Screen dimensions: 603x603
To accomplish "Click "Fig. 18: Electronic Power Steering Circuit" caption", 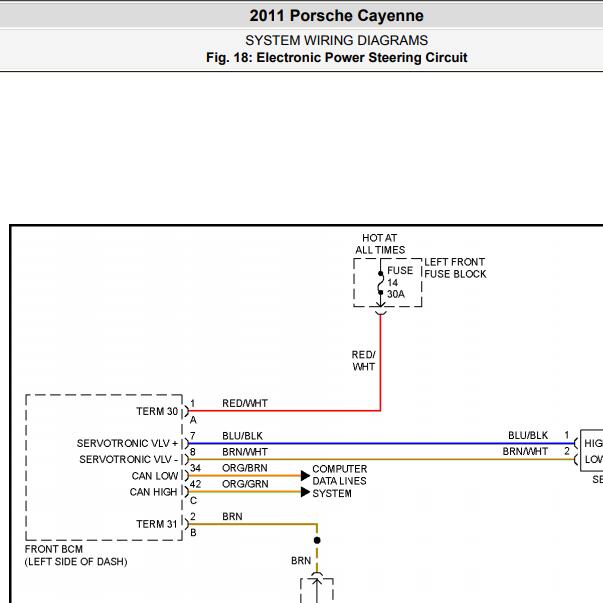I will tap(336, 58).
